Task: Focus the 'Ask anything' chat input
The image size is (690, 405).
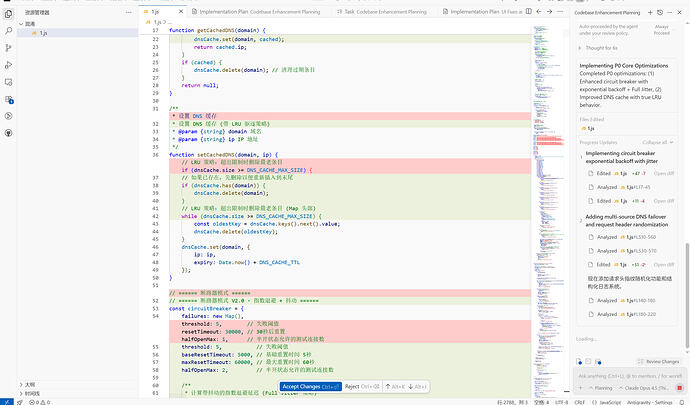Action: [x=630, y=376]
